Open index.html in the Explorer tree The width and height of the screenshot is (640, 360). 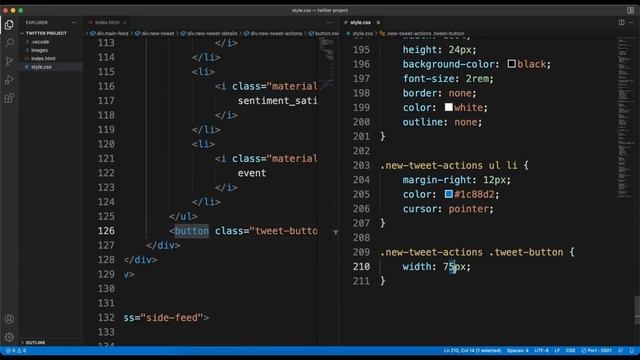coord(43,58)
